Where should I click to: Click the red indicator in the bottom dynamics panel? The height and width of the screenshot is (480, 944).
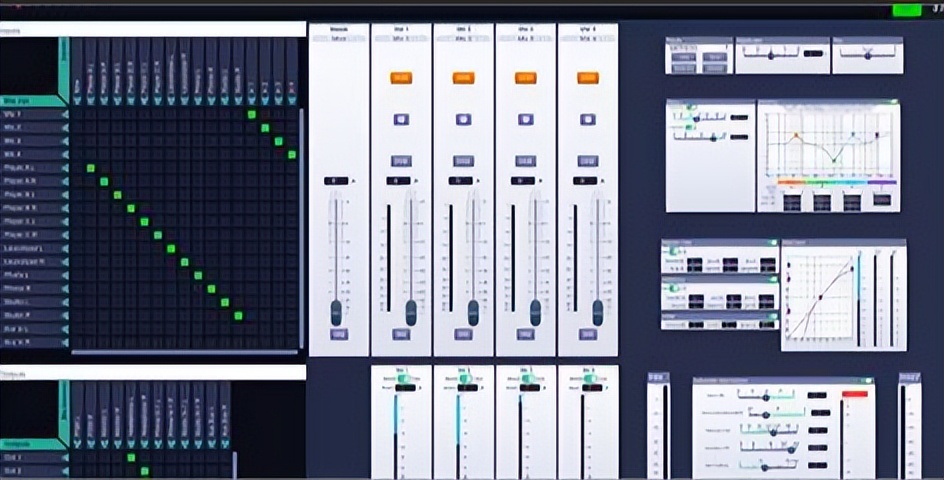(854, 394)
